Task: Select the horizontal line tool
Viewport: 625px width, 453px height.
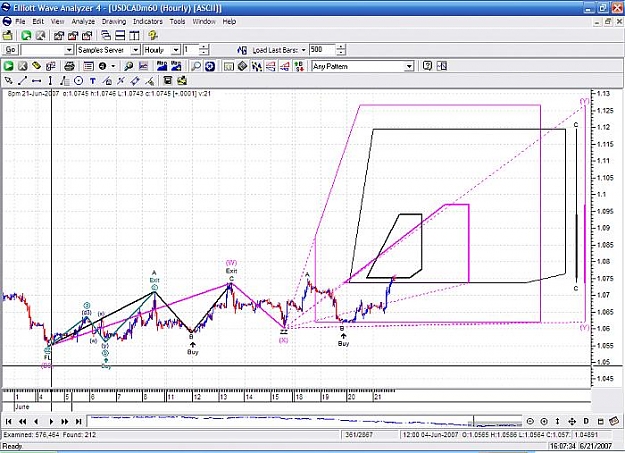Action: tap(36, 81)
